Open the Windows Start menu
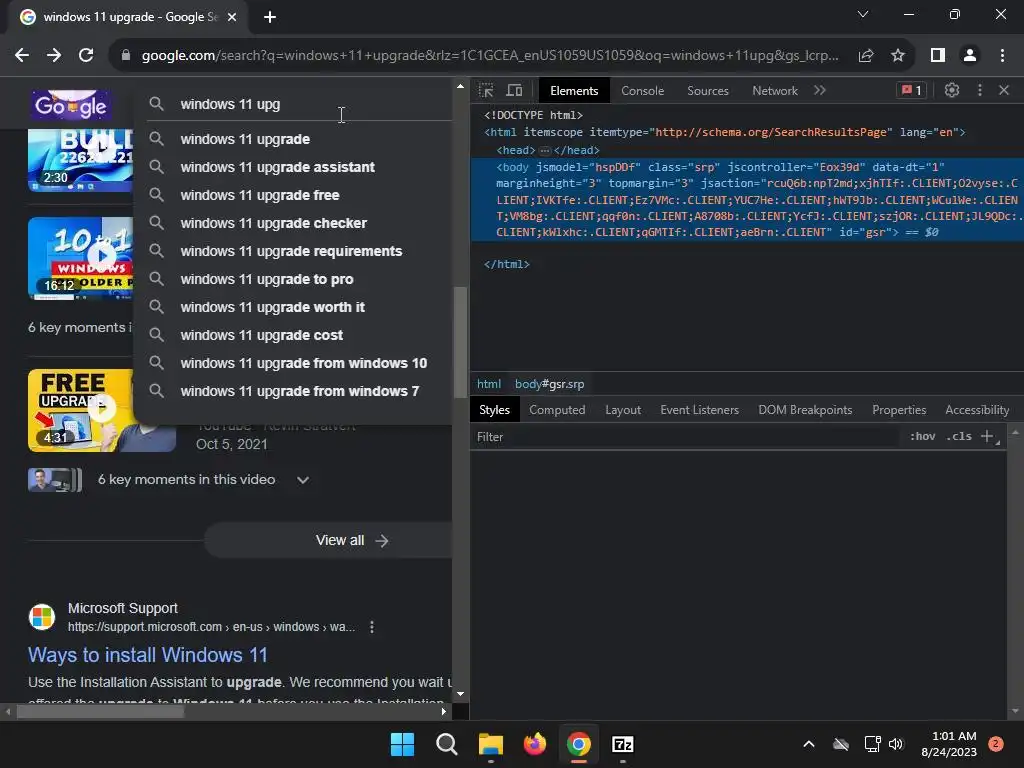This screenshot has height=768, width=1024. [x=402, y=744]
